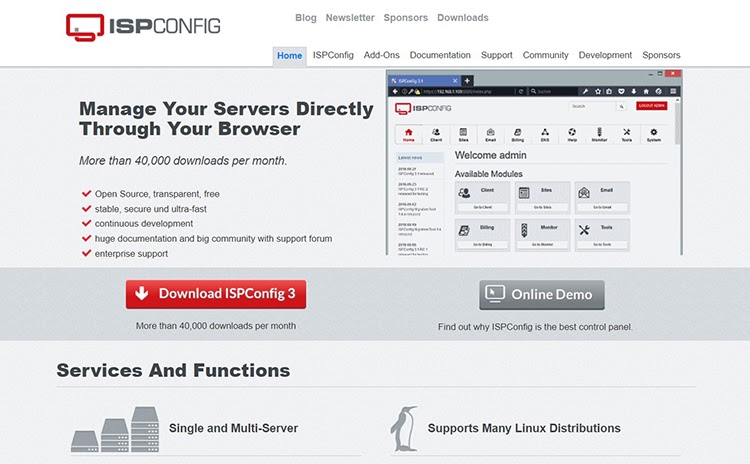The width and height of the screenshot is (750, 464).
Task: Click the bookmark star icon in the screenshot browser toolbar
Action: pos(597,91)
